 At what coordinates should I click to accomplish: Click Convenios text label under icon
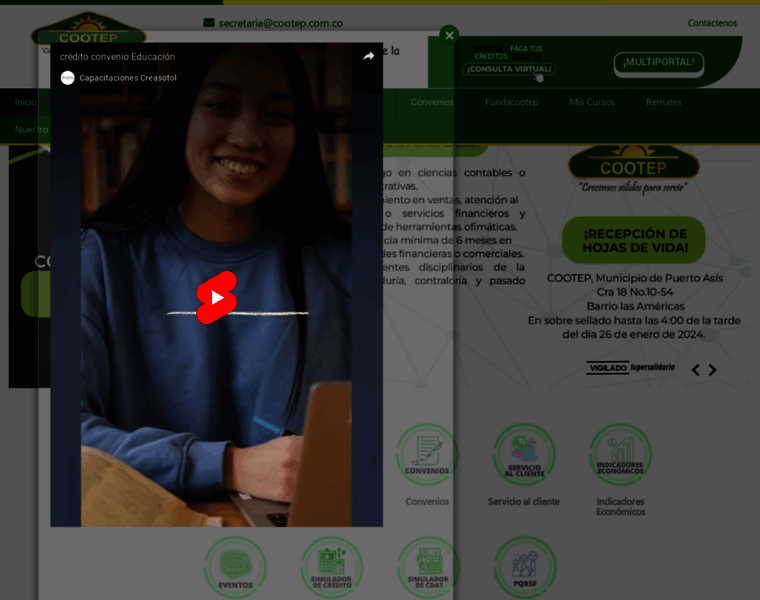click(427, 502)
